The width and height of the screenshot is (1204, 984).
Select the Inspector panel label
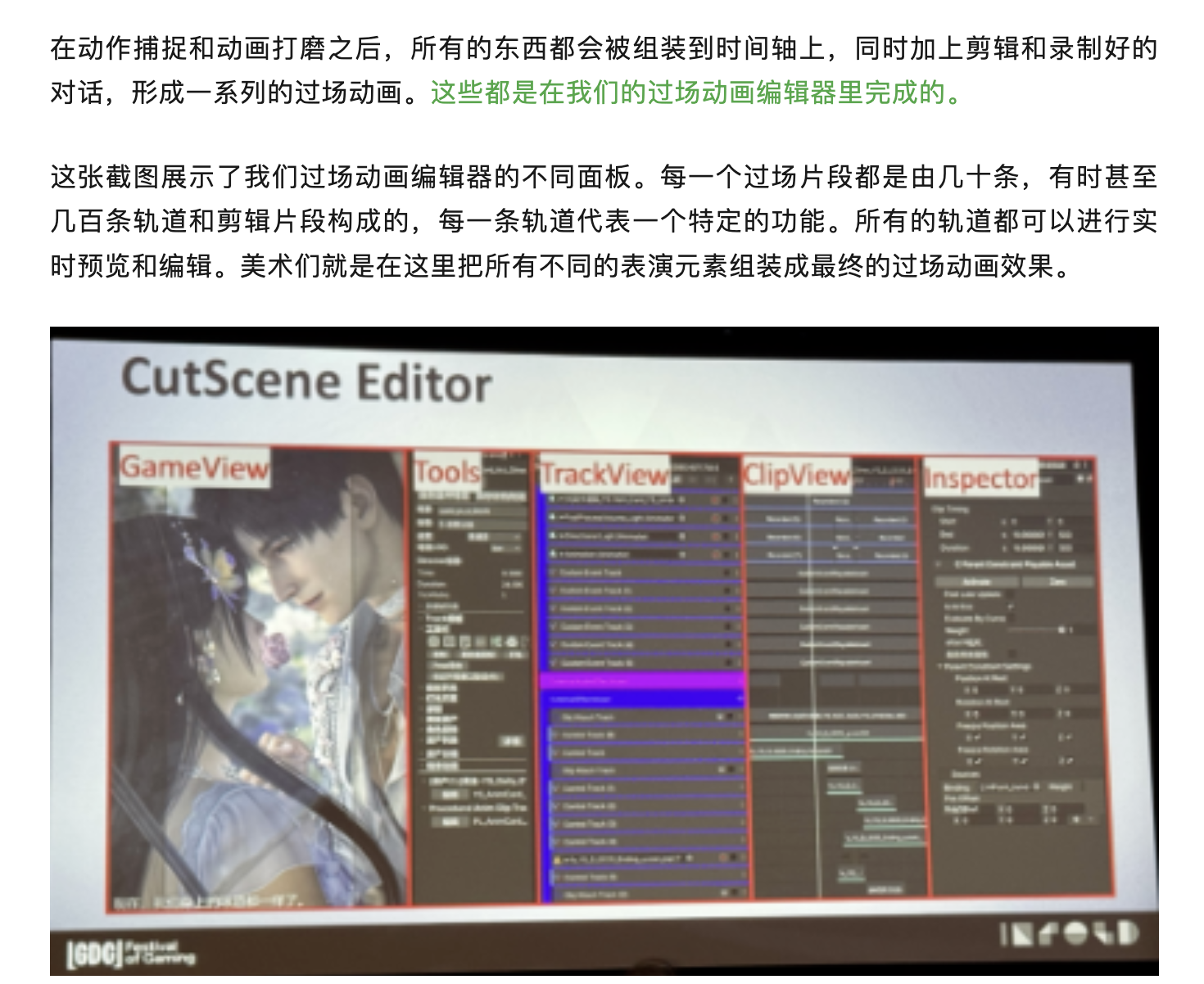(980, 479)
